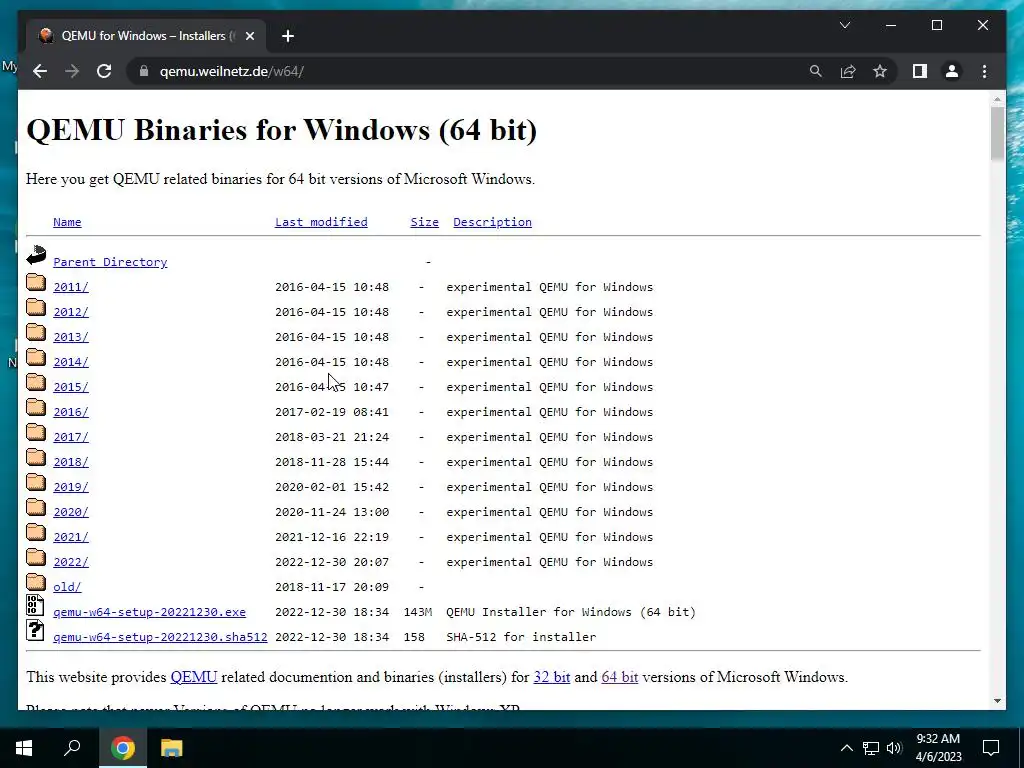Open the Windows Start menu
Image resolution: width=1024 pixels, height=768 pixels.
(24, 748)
